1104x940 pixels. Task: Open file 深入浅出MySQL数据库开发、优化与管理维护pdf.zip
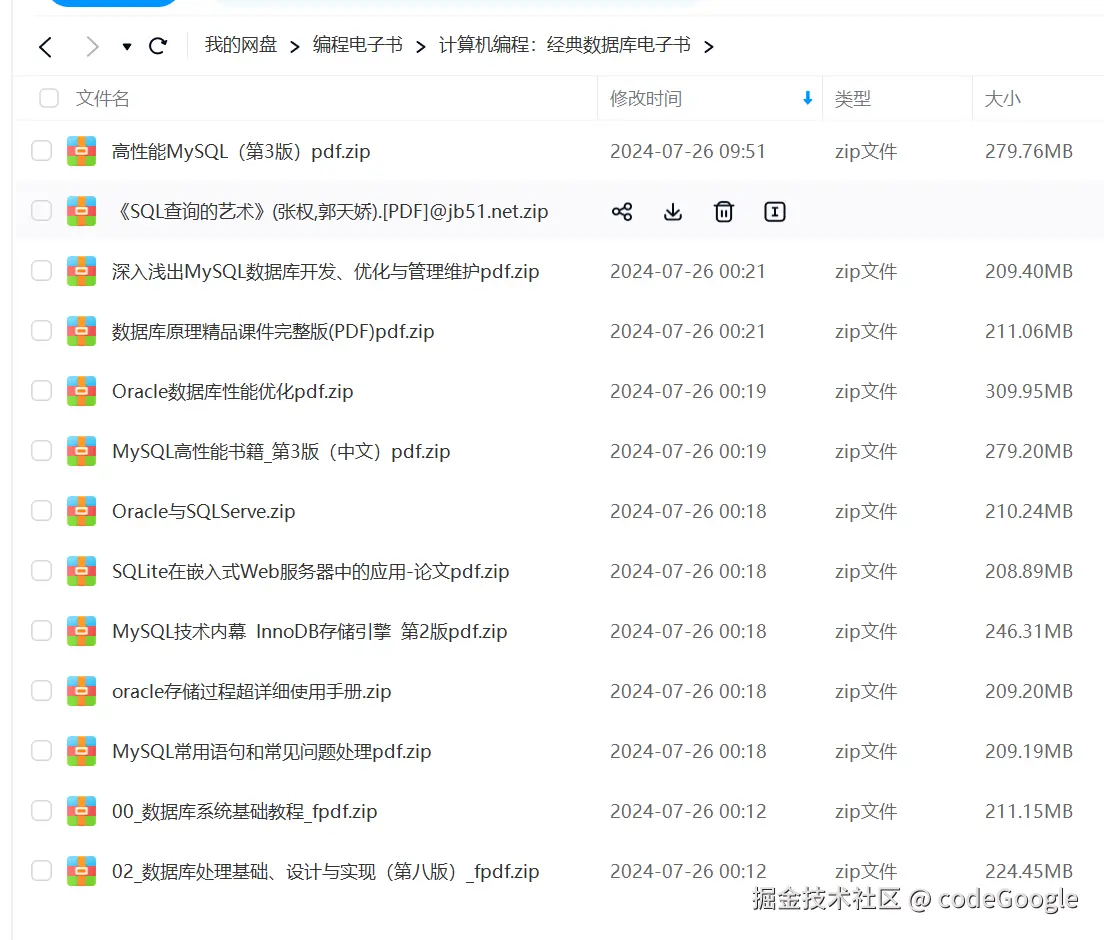point(325,271)
